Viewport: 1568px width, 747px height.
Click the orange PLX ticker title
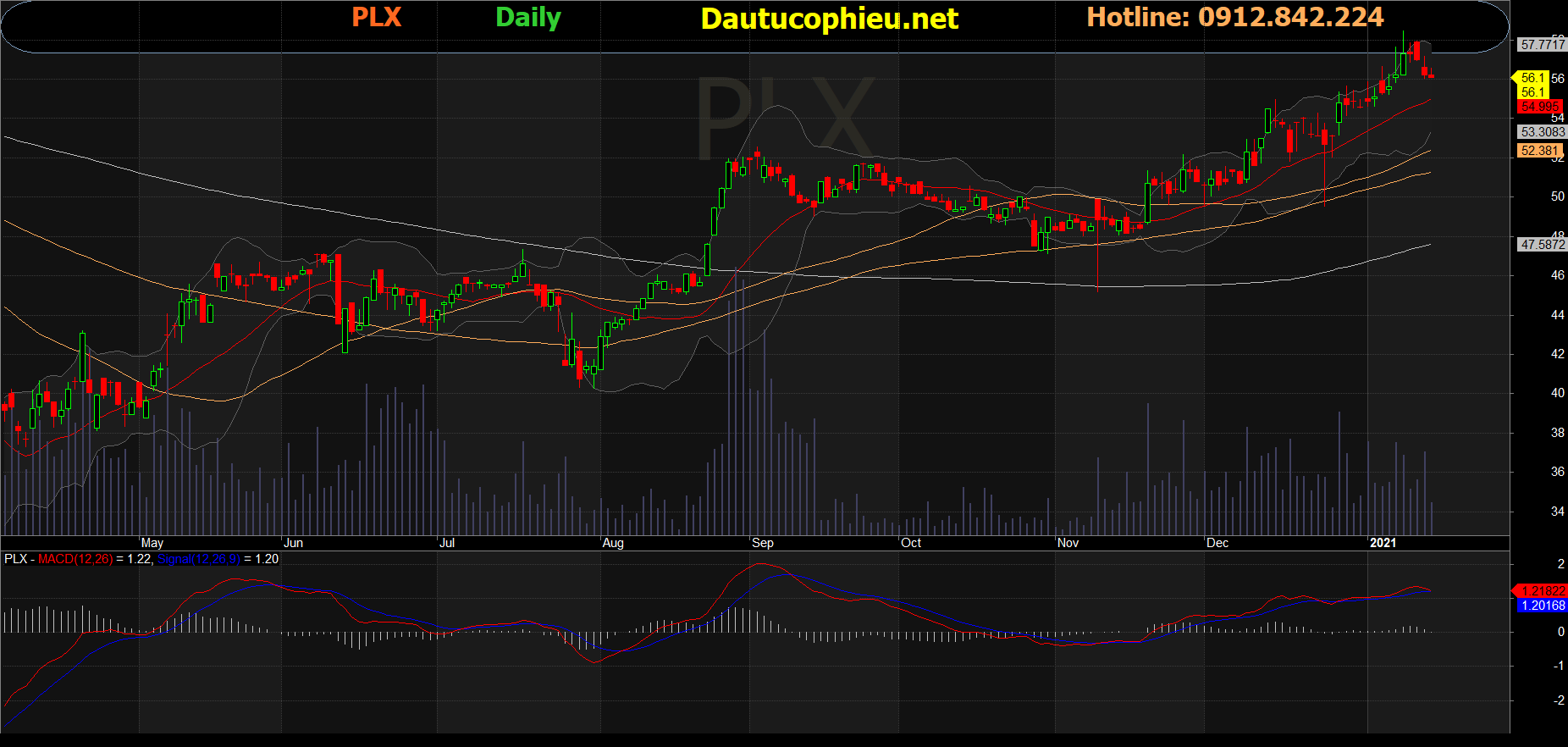[376, 17]
